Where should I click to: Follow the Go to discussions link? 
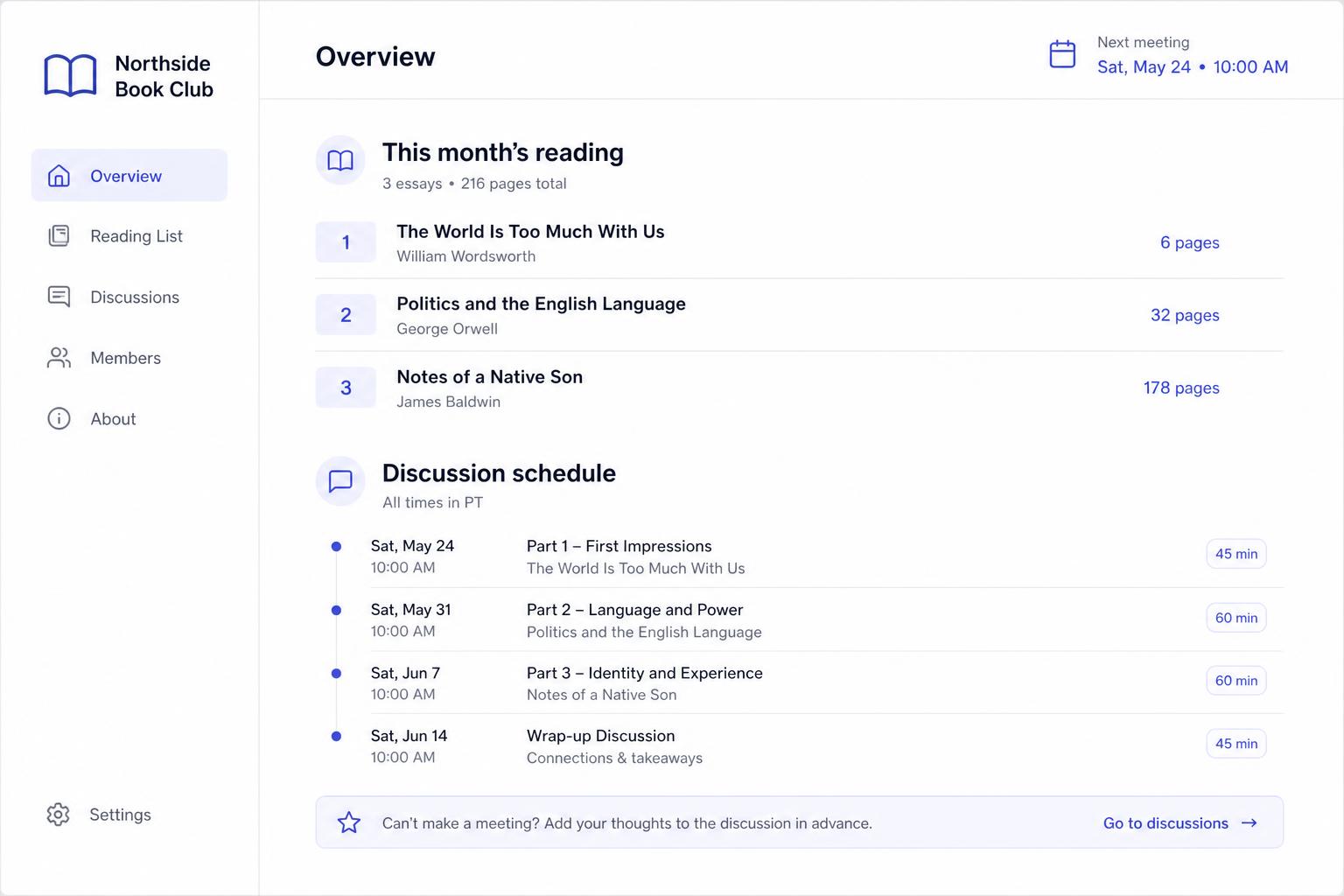coord(1179,822)
